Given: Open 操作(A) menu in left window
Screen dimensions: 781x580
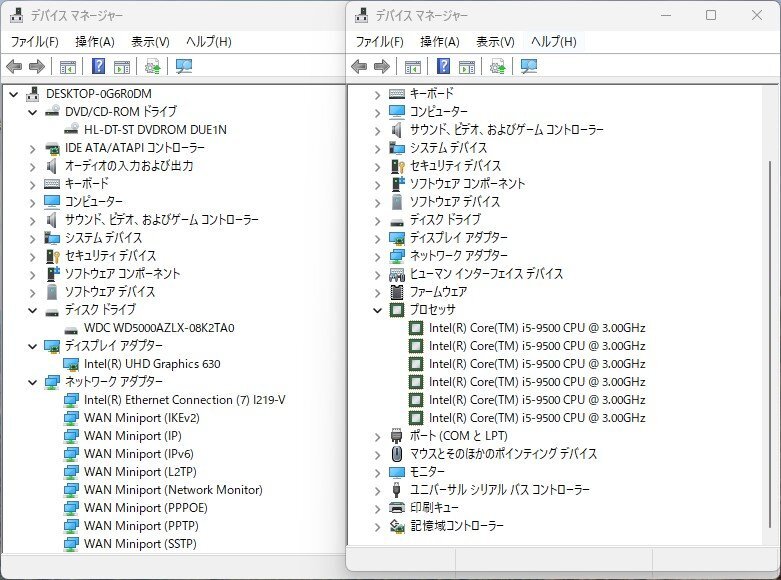Looking at the screenshot, I should pos(95,41).
